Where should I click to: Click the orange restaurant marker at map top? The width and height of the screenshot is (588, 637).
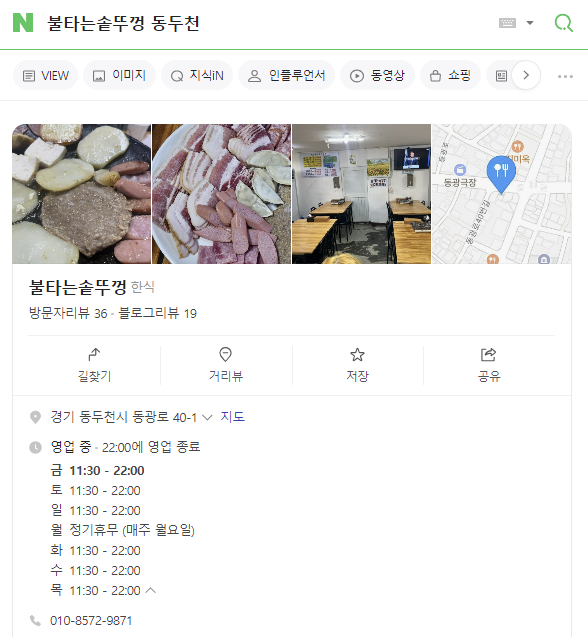point(517,146)
